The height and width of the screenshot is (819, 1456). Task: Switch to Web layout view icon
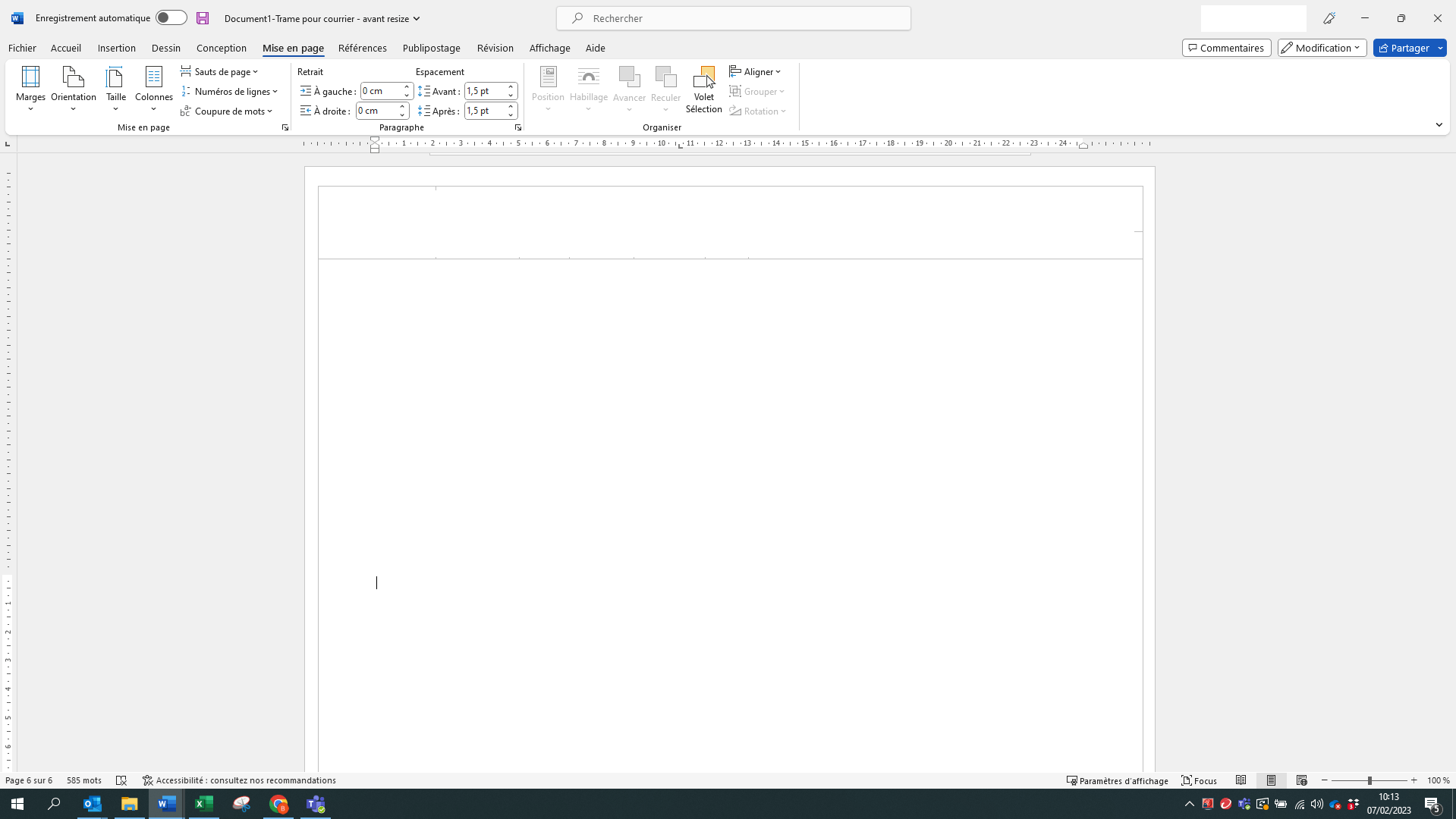1302,780
